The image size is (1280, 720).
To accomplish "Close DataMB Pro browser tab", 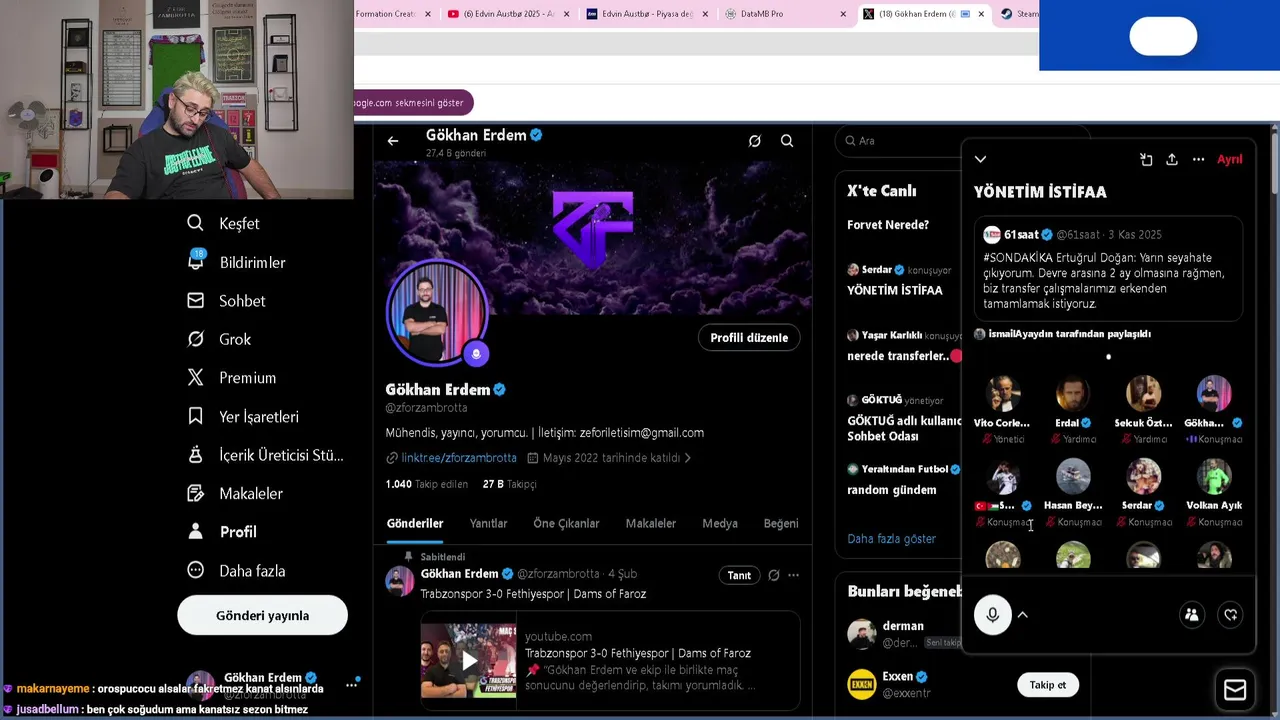I will 843,14.
